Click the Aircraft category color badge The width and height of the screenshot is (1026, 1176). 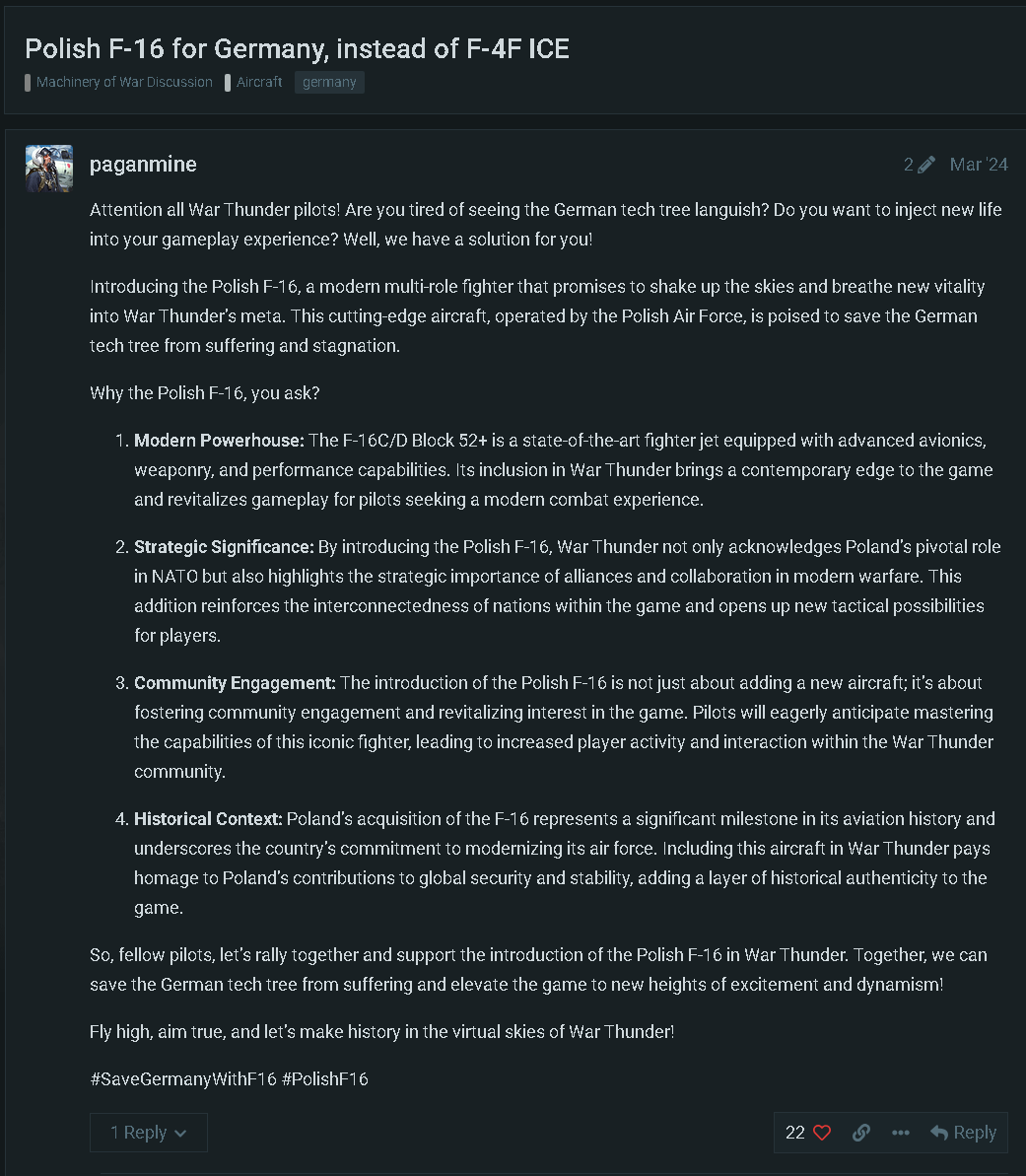(x=228, y=83)
